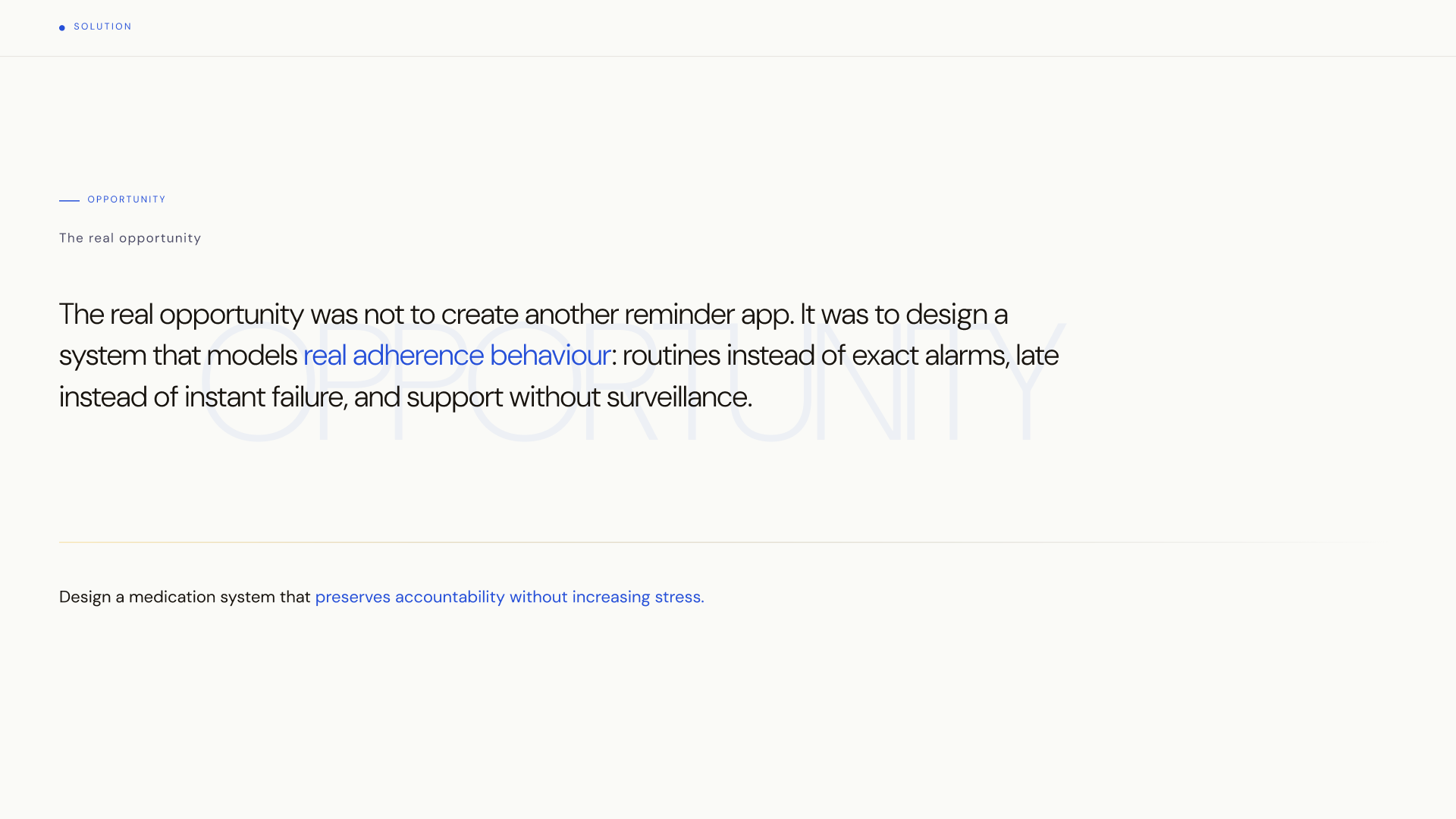Viewport: 1456px width, 819px height.
Task: Select the small OPPORTUNITY eyebrow label
Action: pos(127,199)
